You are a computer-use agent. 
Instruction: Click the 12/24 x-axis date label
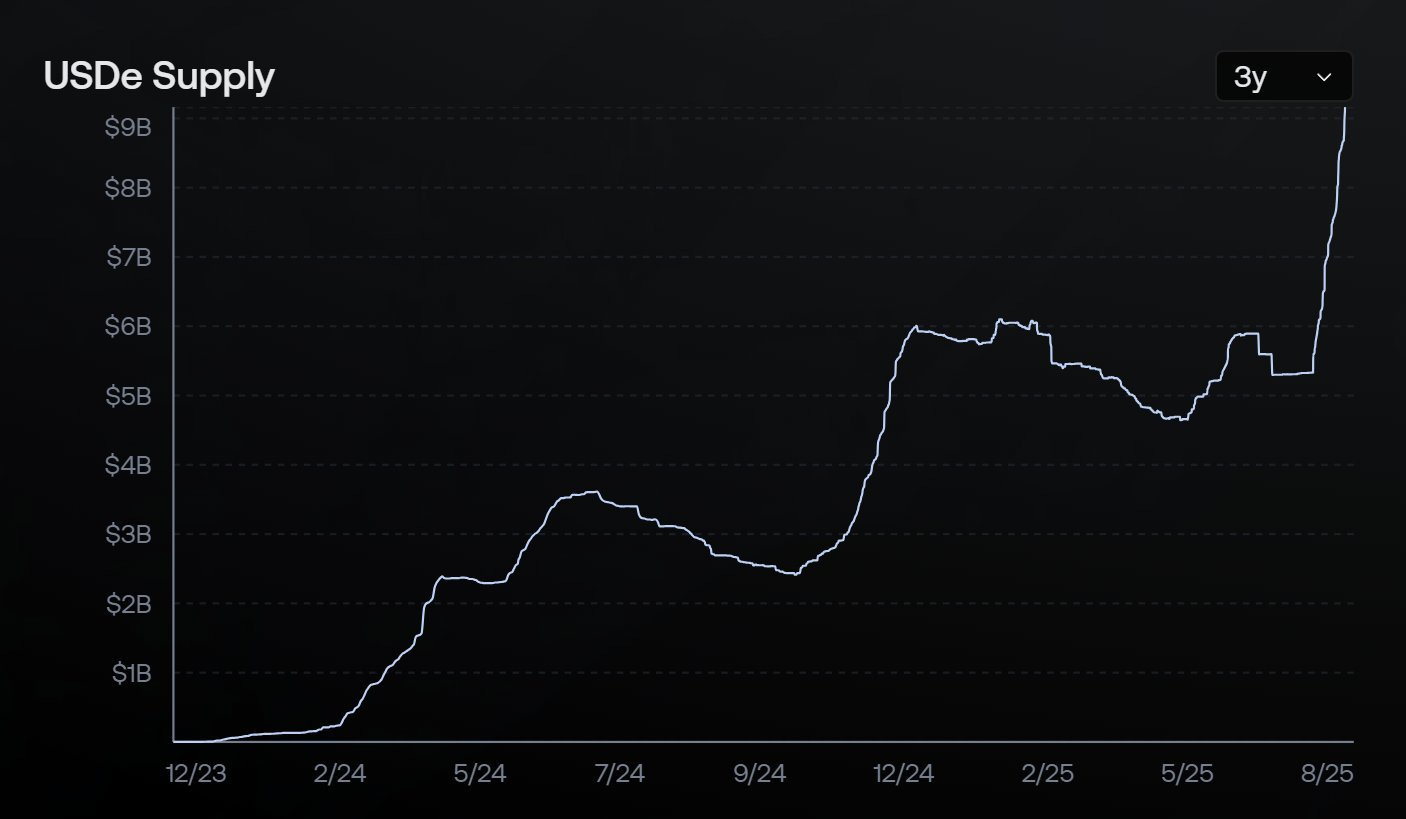click(x=903, y=773)
